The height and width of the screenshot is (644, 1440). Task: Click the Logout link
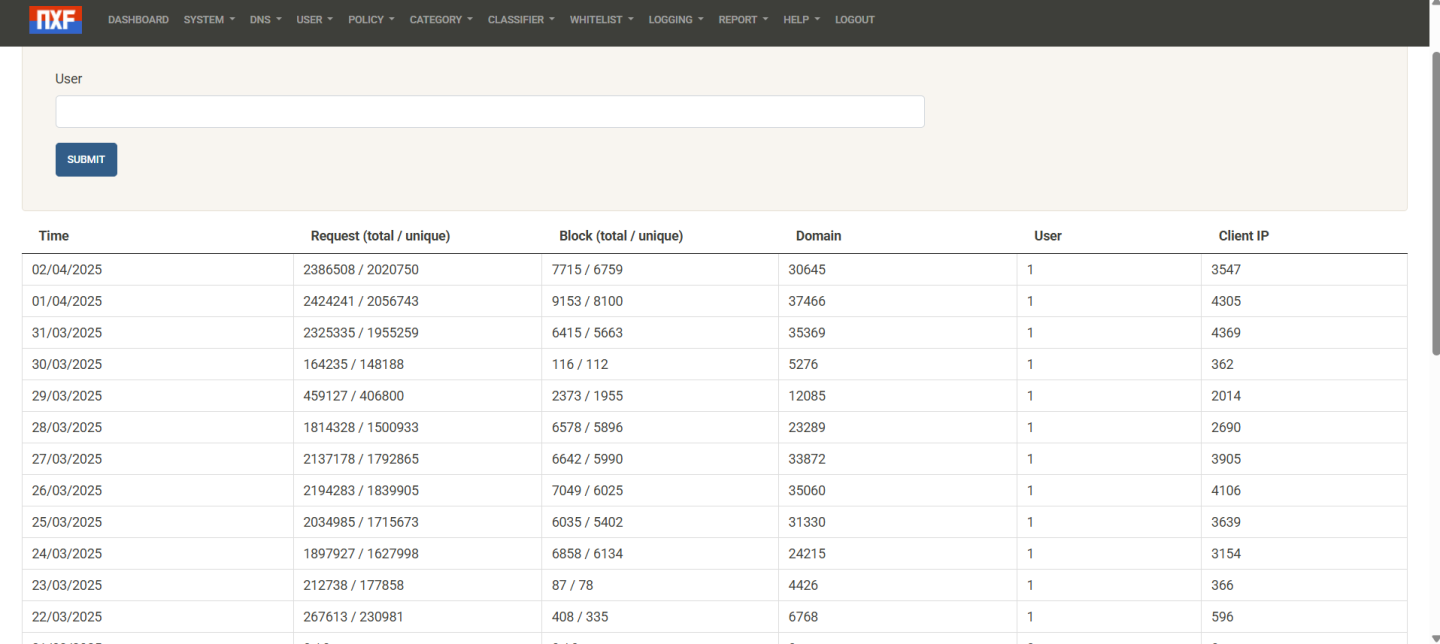854,20
